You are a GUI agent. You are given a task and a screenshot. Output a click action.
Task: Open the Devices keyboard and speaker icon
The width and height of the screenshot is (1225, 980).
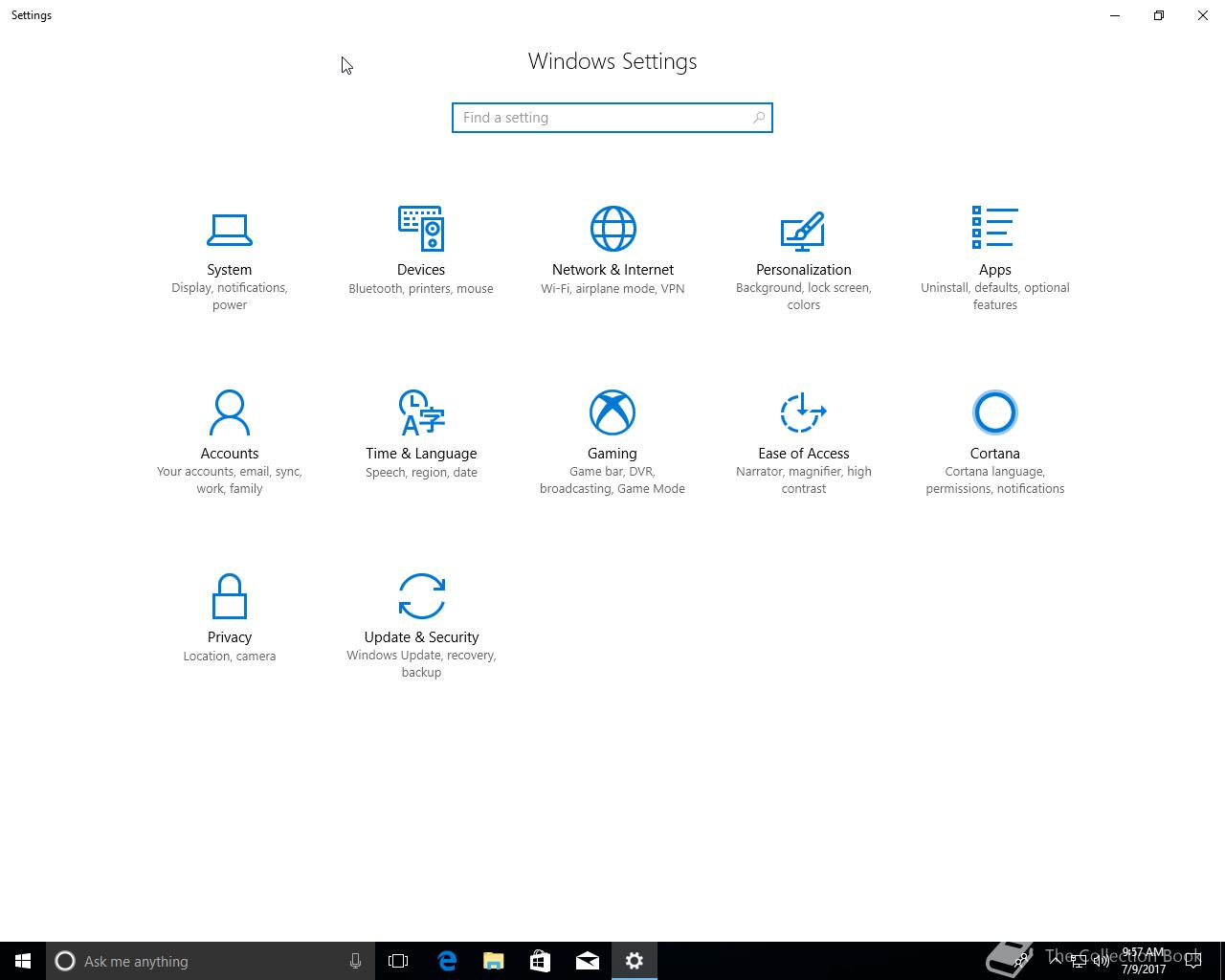[x=421, y=228]
